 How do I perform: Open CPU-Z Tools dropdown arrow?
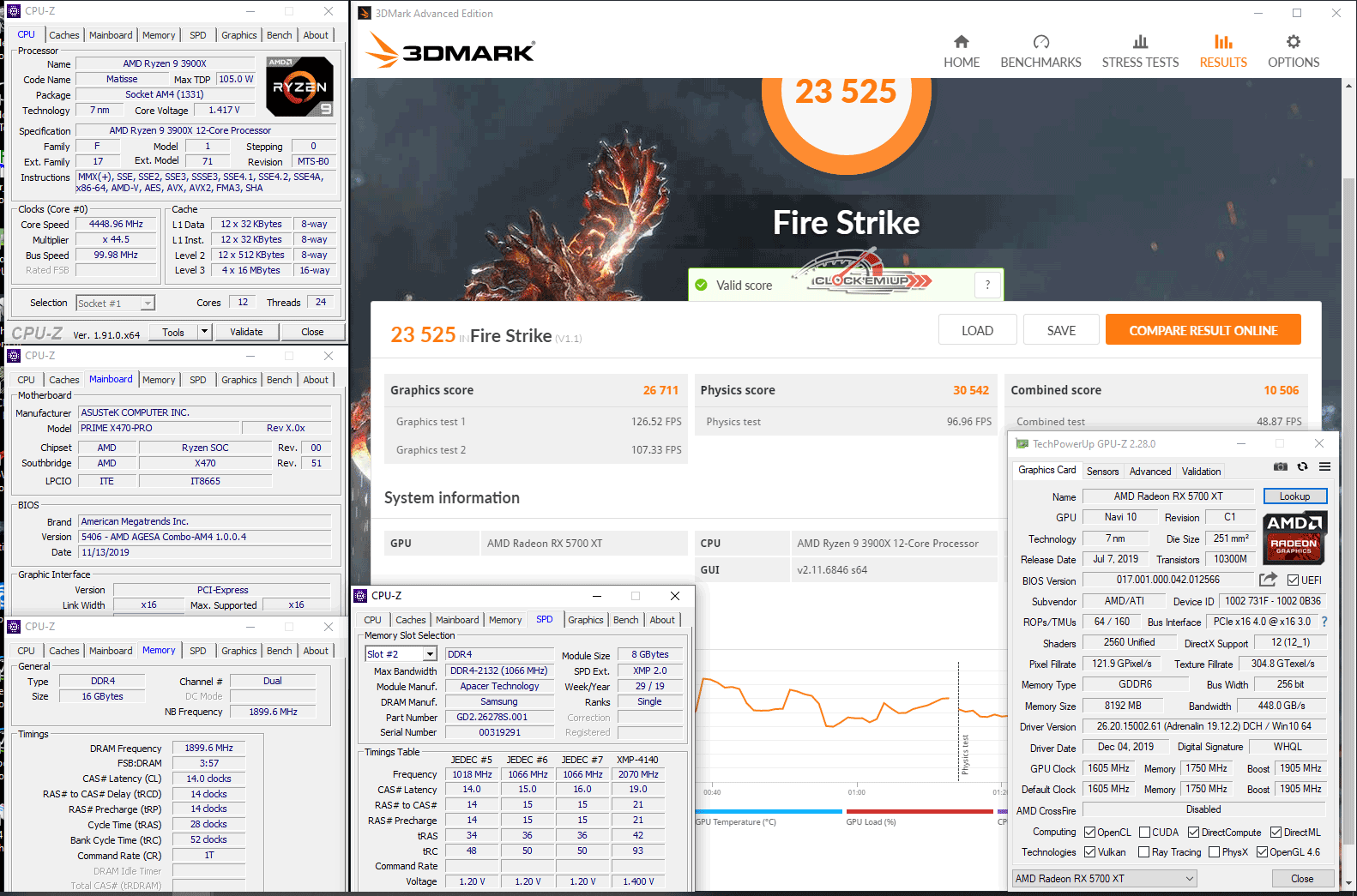tap(204, 332)
